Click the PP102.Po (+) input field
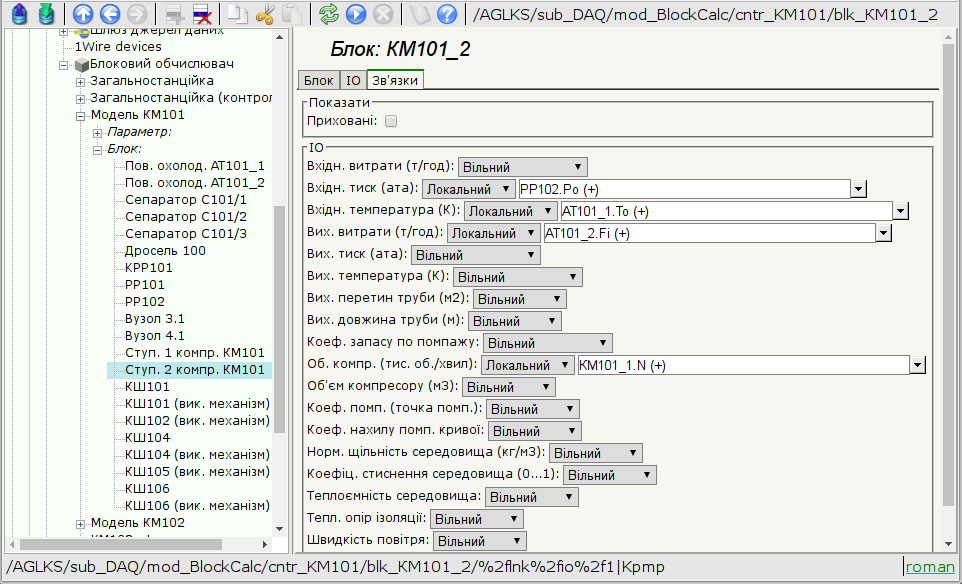This screenshot has width=962, height=584. coord(683,189)
